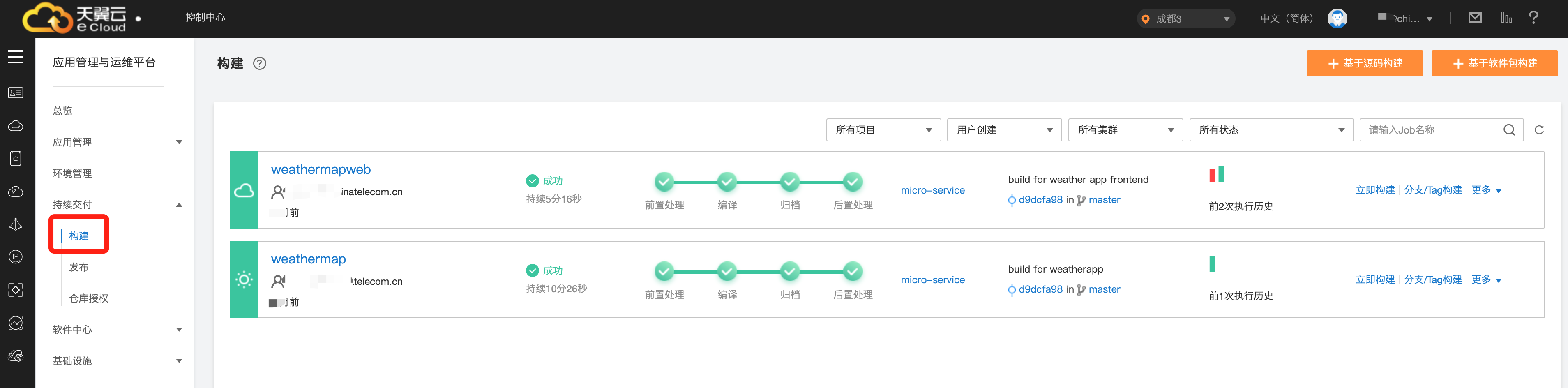Click the 基于软件包构建 button
Screen dimensions: 1568x388
coord(1494,63)
